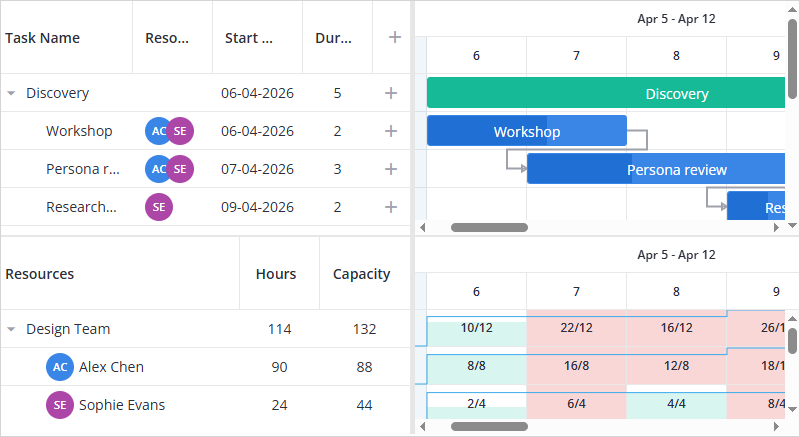Click the Gantt vertical scrollbar down arrow
This screenshot has width=800, height=437.
(x=792, y=225)
